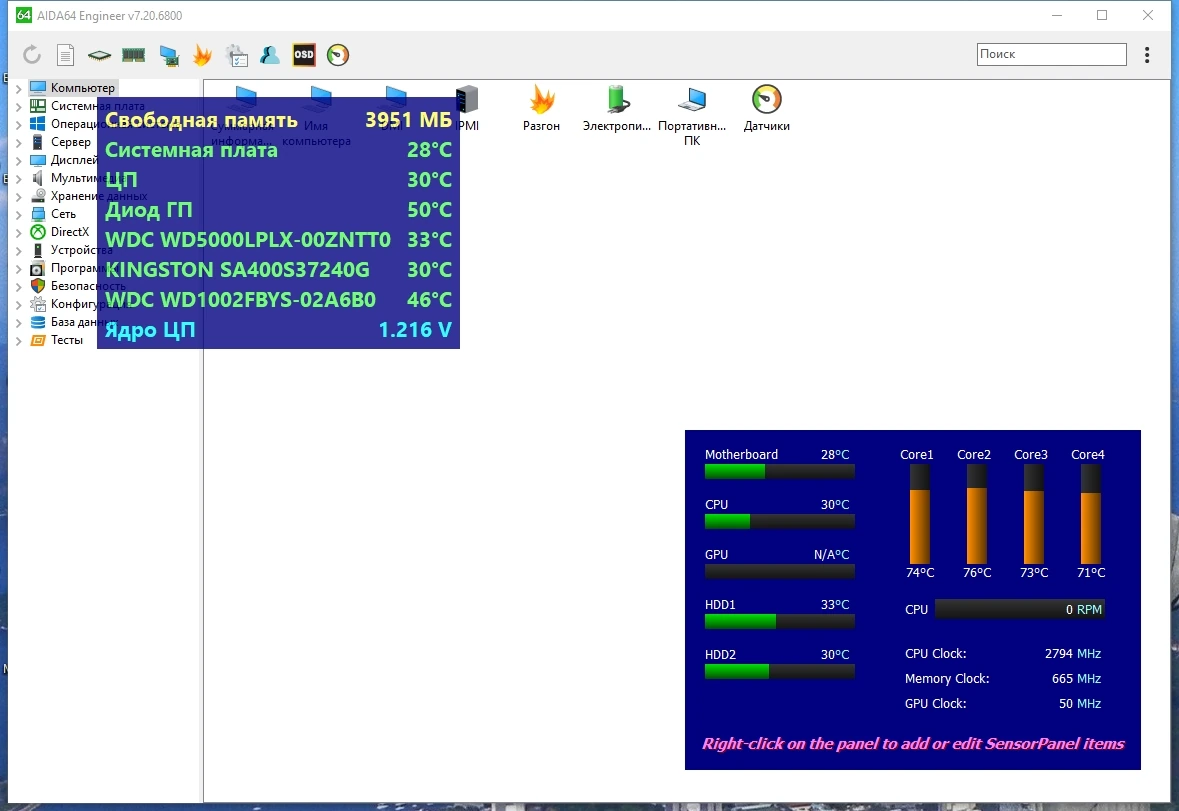1179x811 pixels.
Task: Open the vertical dots menu
Action: coord(1147,55)
